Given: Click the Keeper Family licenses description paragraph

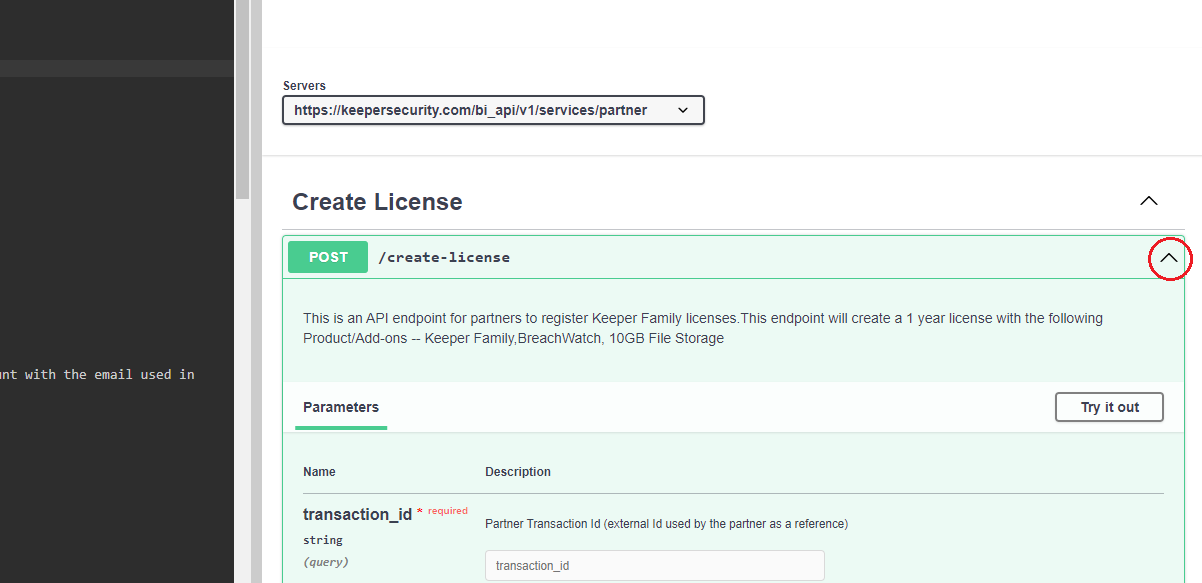Looking at the screenshot, I should [x=702, y=328].
